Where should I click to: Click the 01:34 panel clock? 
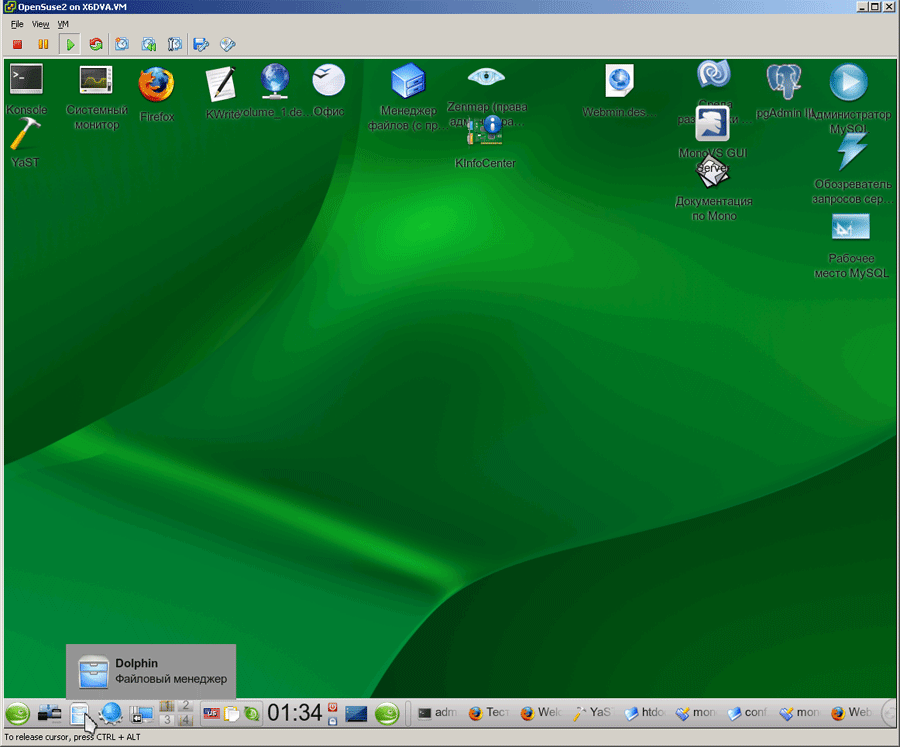294,713
